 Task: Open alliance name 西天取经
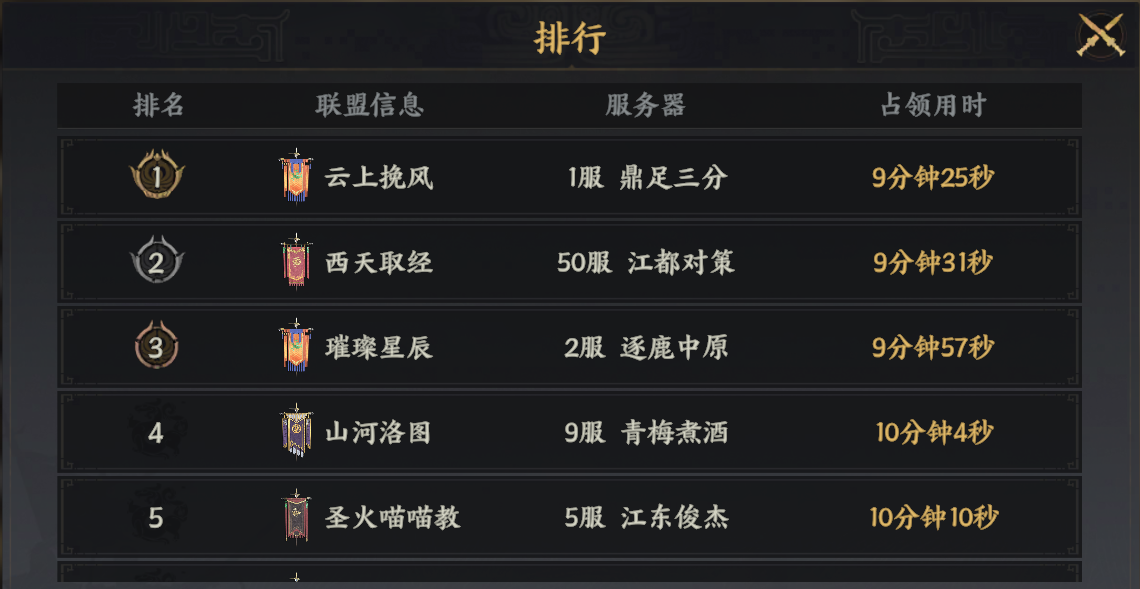[379, 263]
